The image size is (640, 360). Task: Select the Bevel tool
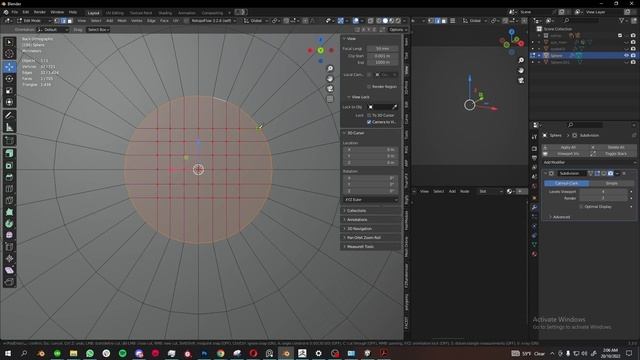[9, 177]
